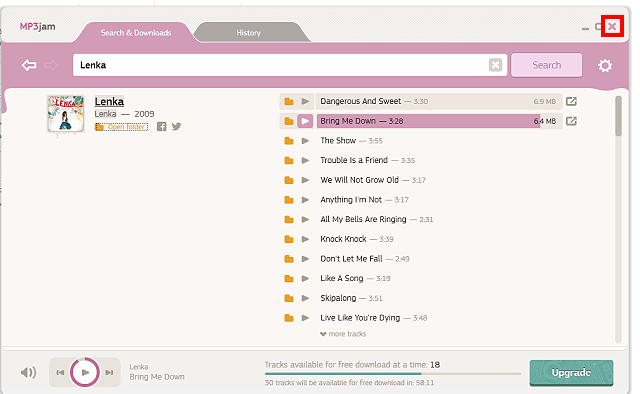Switch to Search & Downloads tab

pos(136,33)
